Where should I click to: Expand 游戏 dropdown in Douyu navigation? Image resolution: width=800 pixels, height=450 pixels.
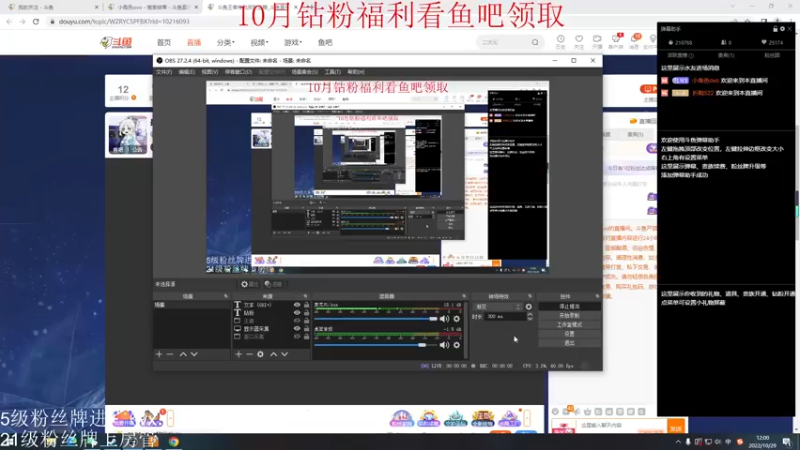293,42
